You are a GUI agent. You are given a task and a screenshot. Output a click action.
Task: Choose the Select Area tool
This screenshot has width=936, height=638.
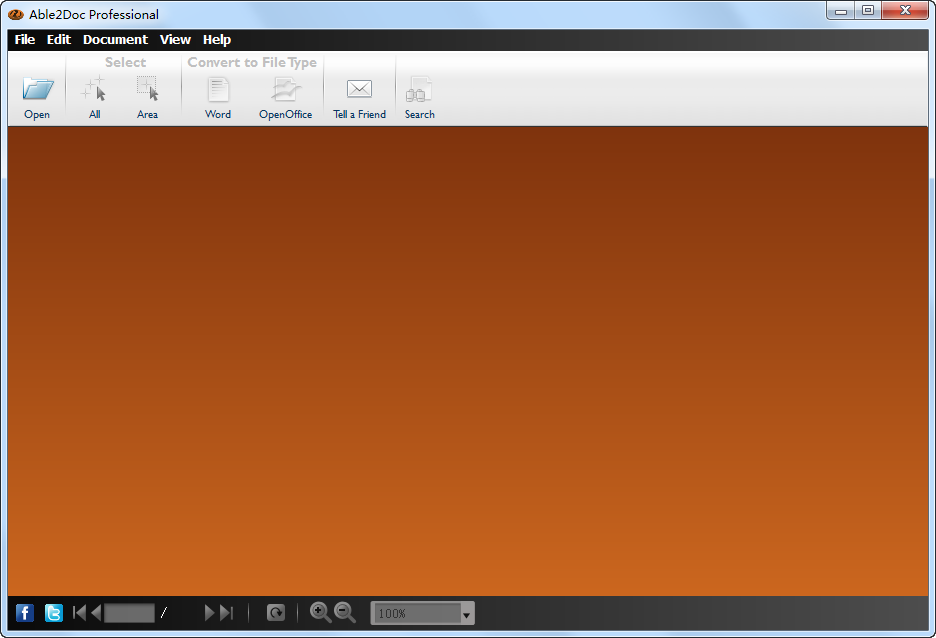[147, 89]
